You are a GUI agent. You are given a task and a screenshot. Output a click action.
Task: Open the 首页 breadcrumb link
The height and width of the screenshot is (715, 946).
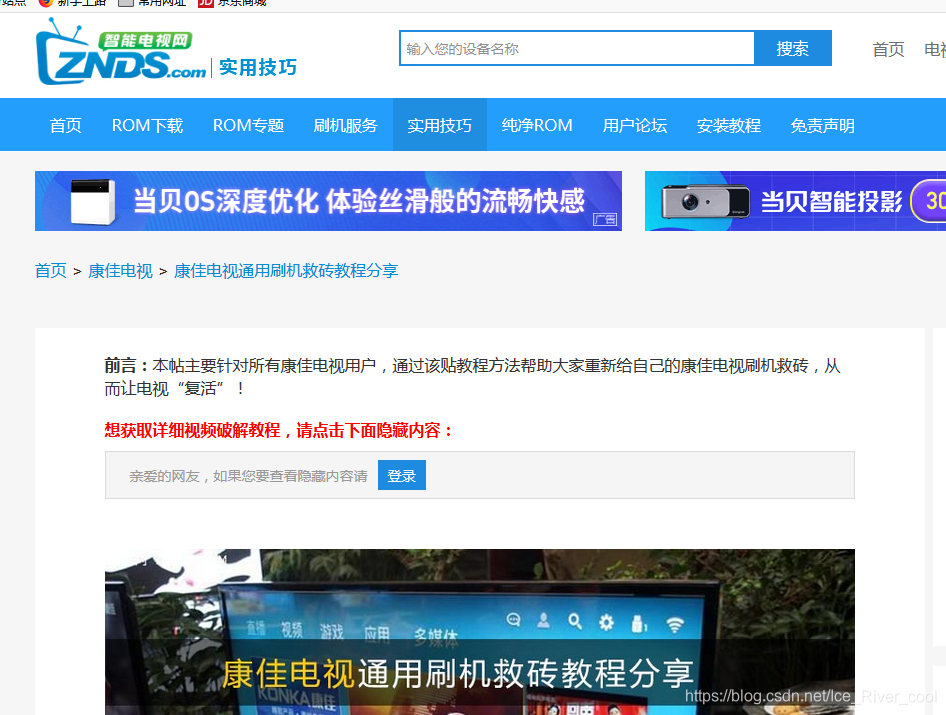tap(51, 270)
